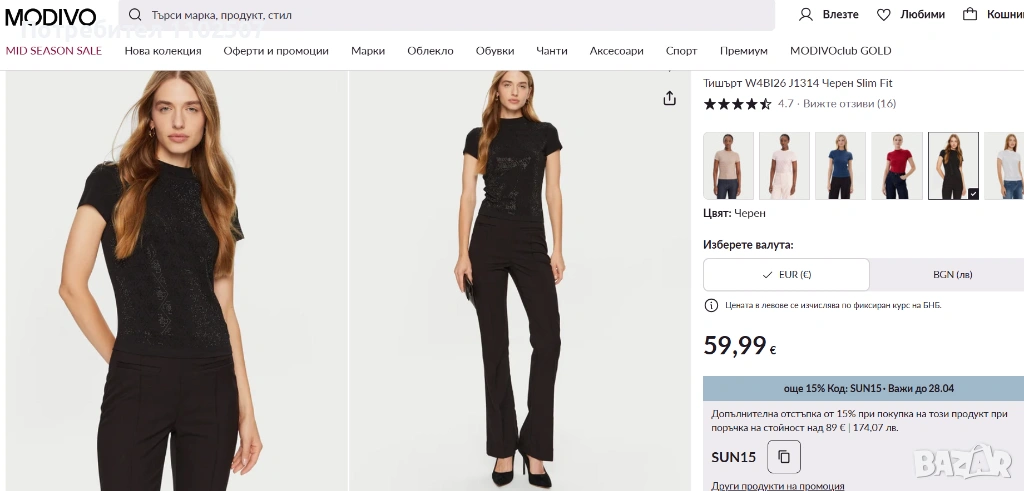Copy the SUN15 promo code
This screenshot has height=491, width=1024.
point(784,457)
